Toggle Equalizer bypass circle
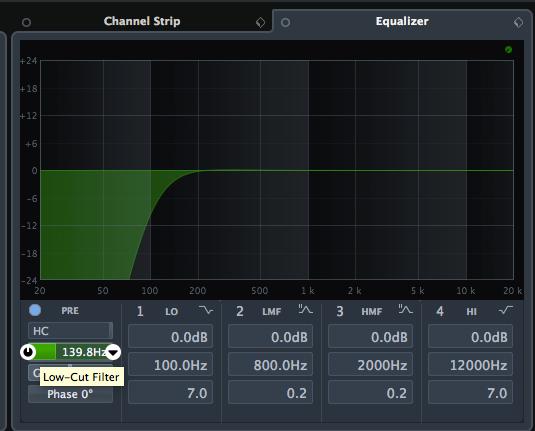Viewport: 535px width, 431px height. coord(286,23)
